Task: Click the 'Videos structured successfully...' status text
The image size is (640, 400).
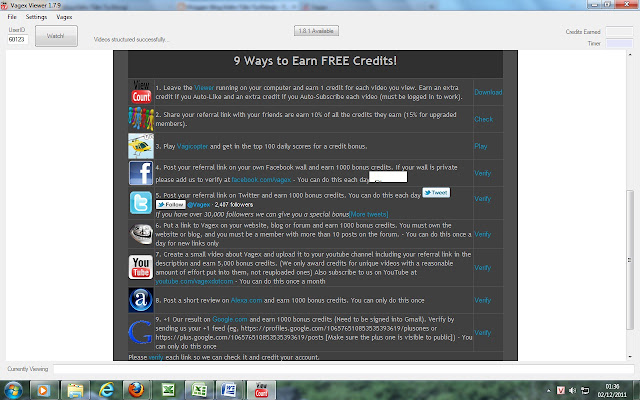Action: point(131,39)
